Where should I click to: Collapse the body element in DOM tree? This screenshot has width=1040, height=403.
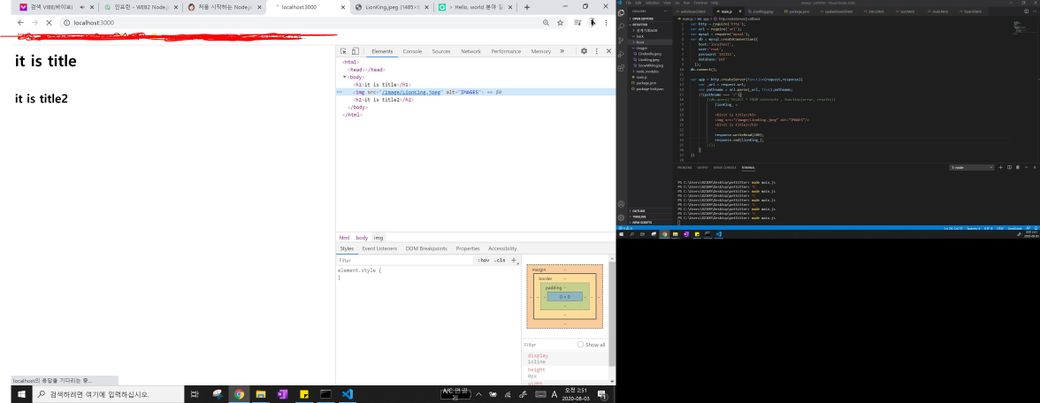click(x=344, y=77)
